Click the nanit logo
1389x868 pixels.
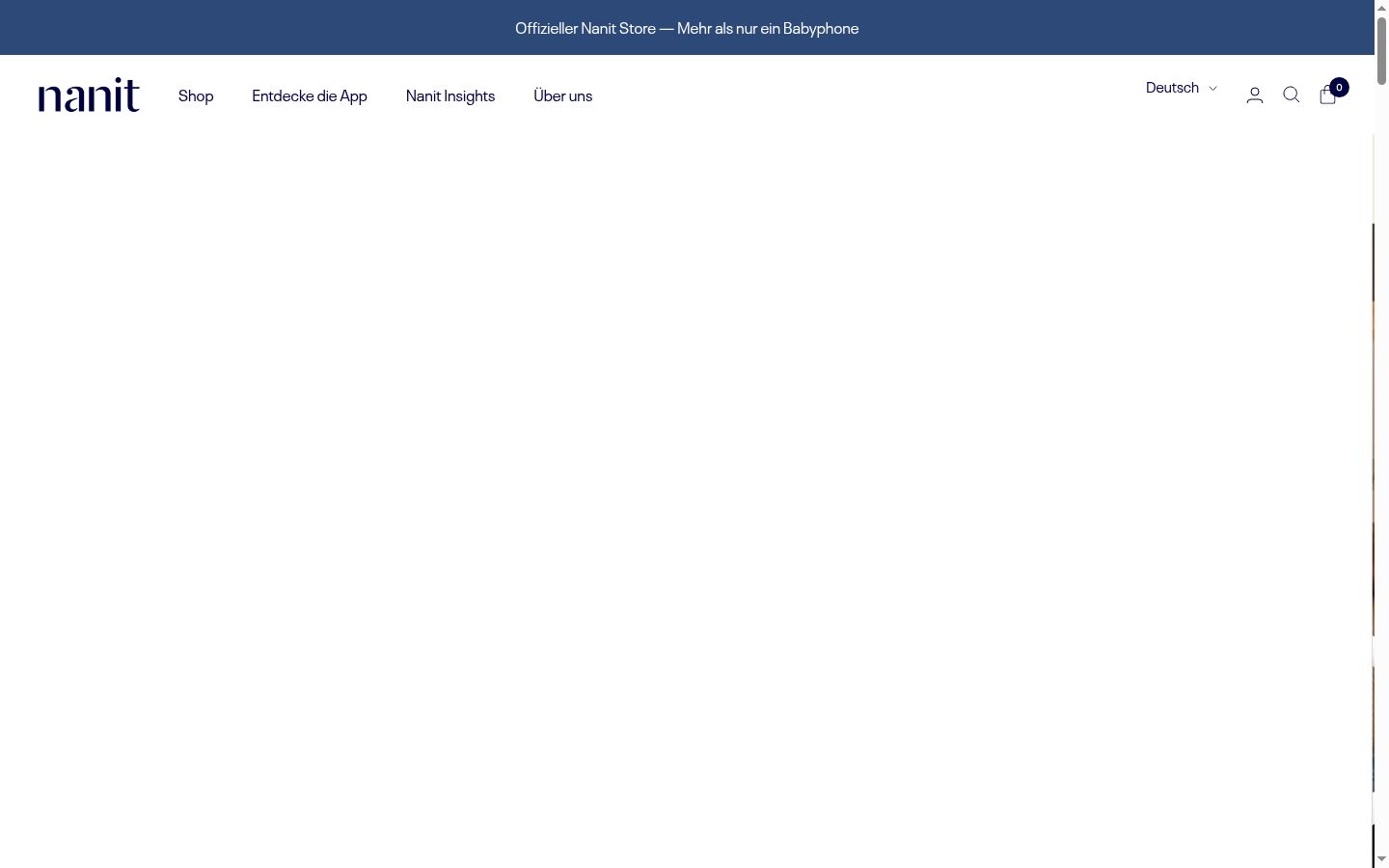point(89,95)
